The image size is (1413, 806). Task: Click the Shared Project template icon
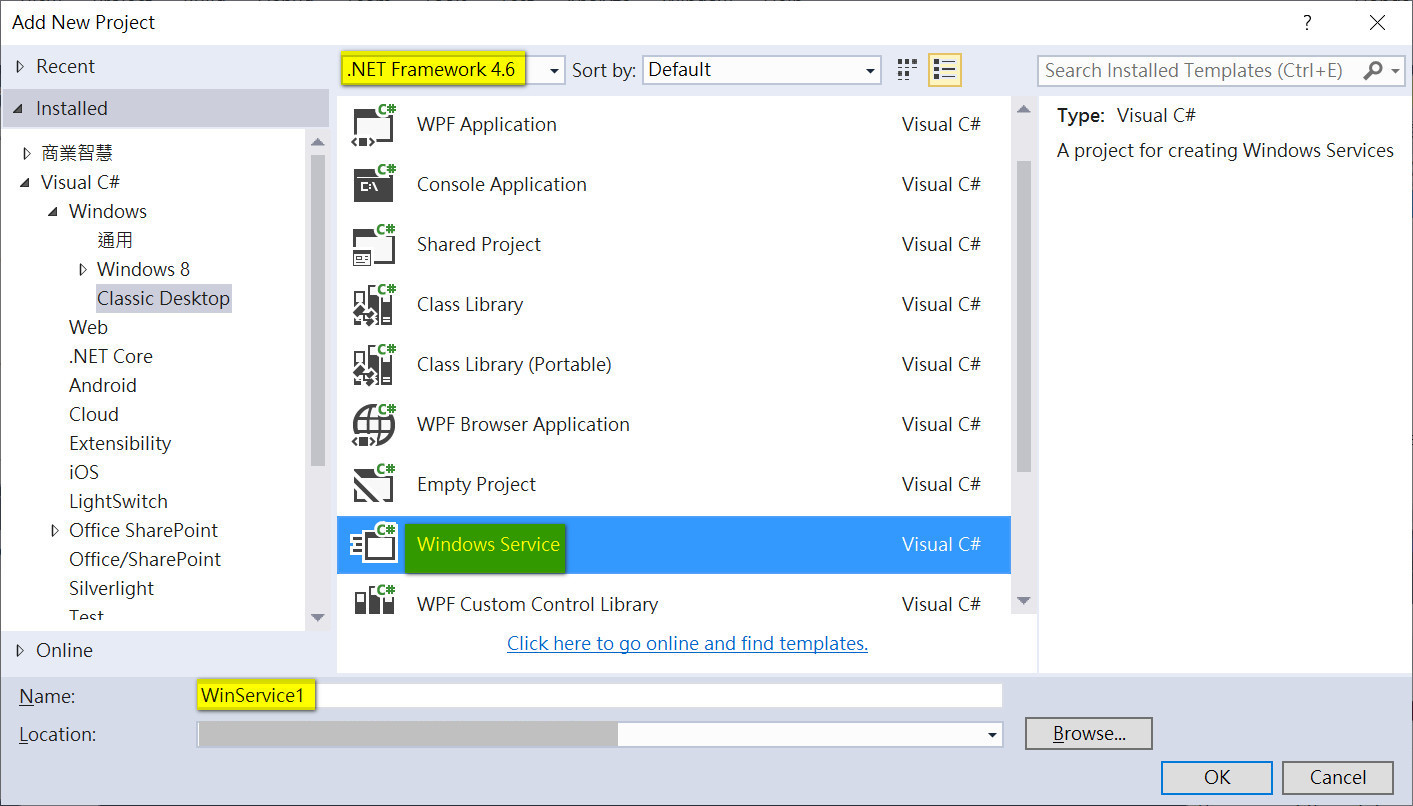374,245
